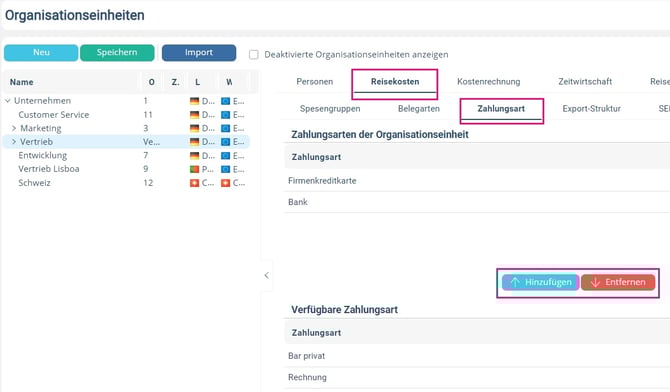Viewport: 670px width, 392px height.
Task: Select the Belegarten sub-tab
Action: (419, 109)
